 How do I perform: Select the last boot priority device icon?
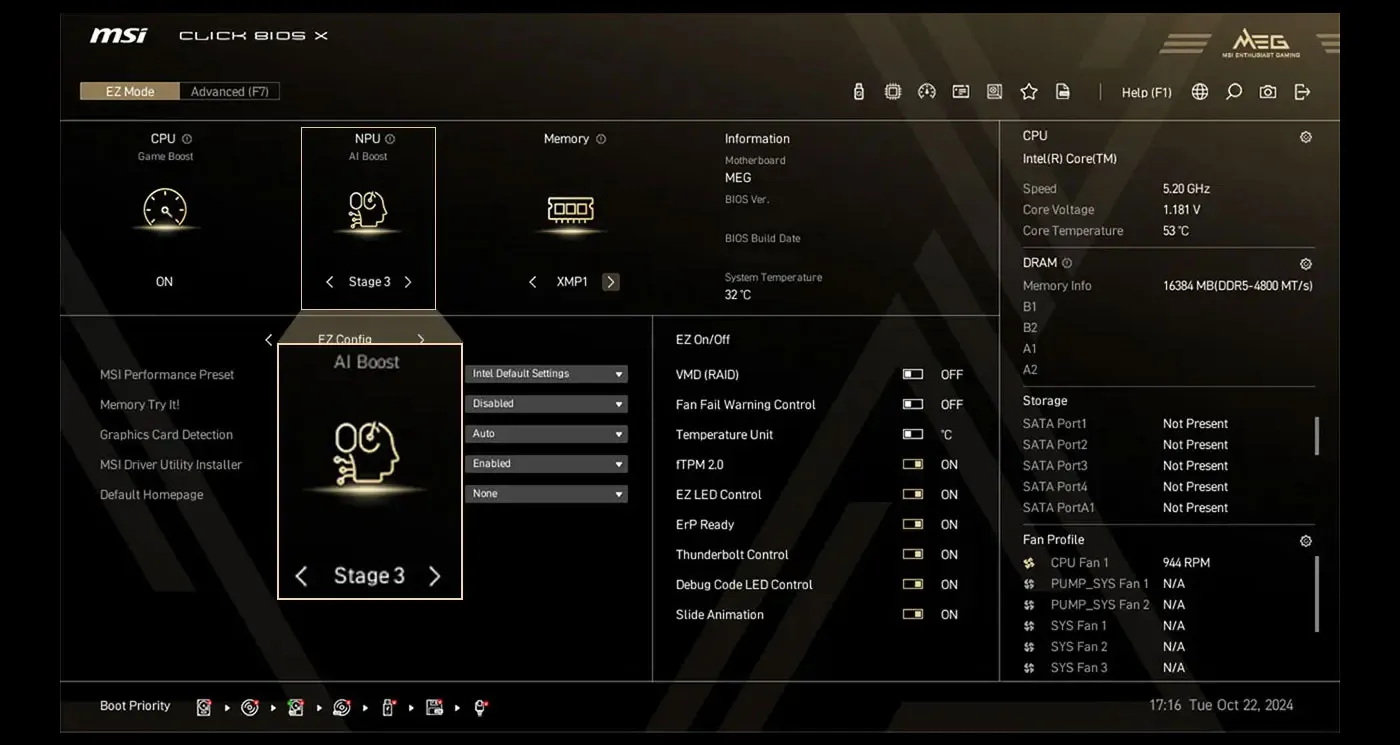click(x=480, y=707)
